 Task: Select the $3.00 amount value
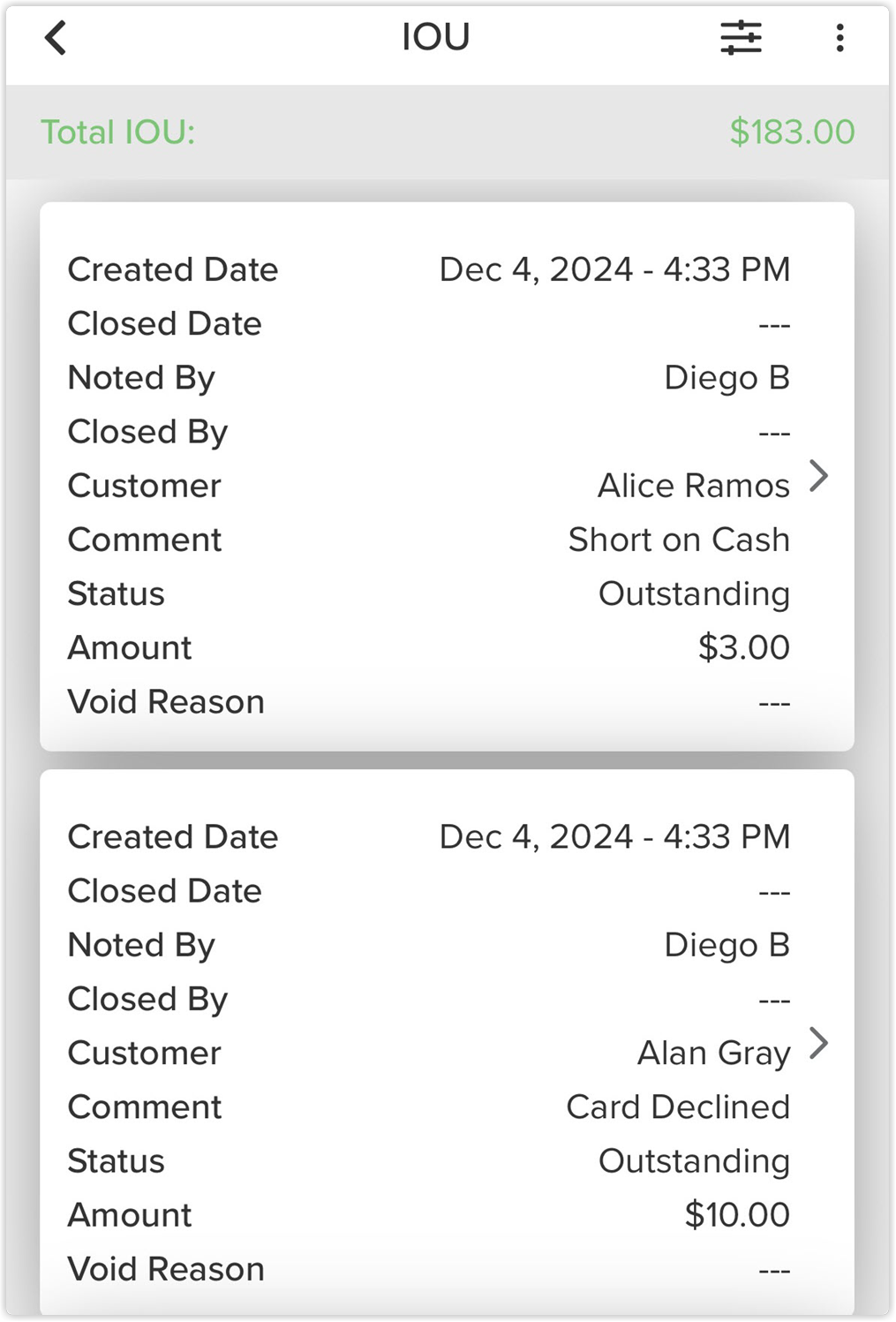(x=743, y=647)
